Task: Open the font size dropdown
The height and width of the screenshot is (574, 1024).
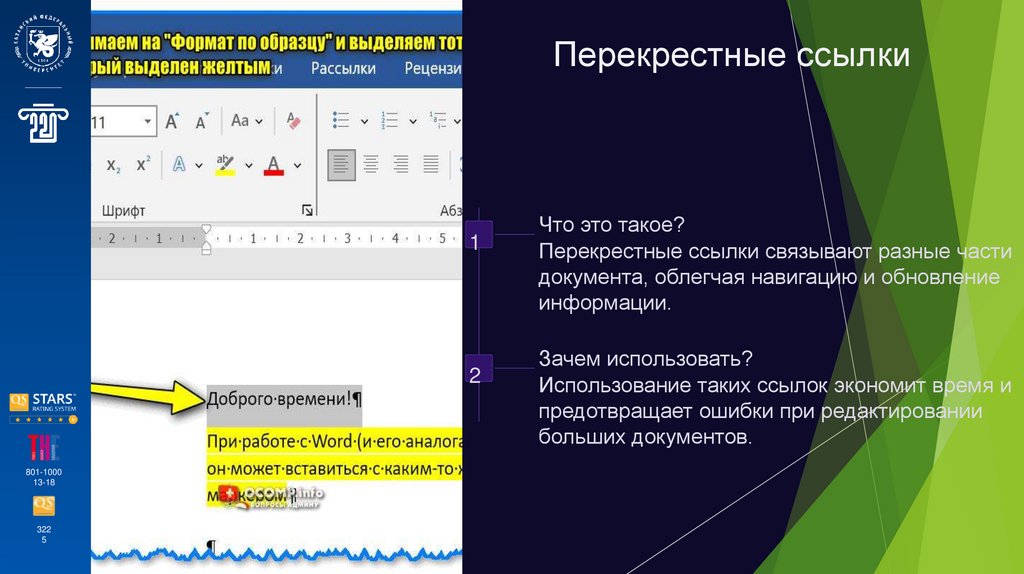Action: [x=148, y=121]
